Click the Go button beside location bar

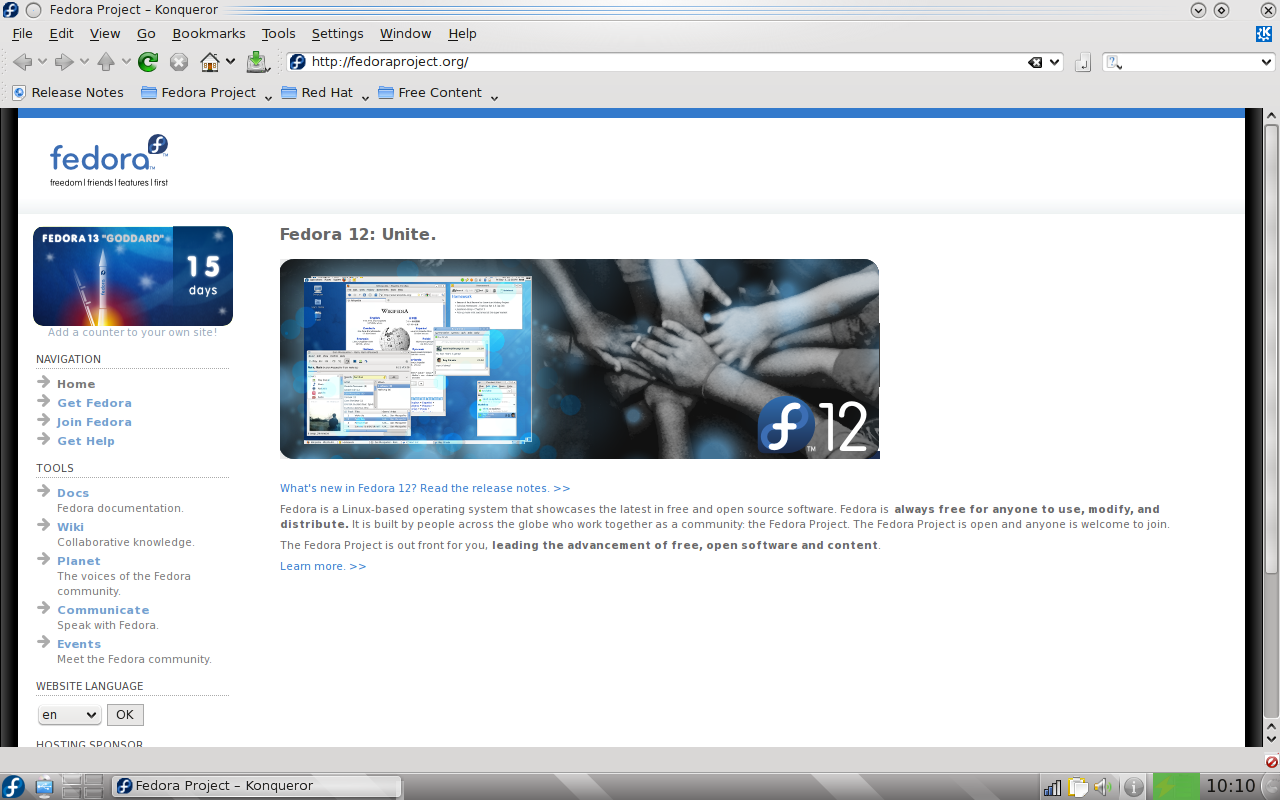pos(1082,63)
